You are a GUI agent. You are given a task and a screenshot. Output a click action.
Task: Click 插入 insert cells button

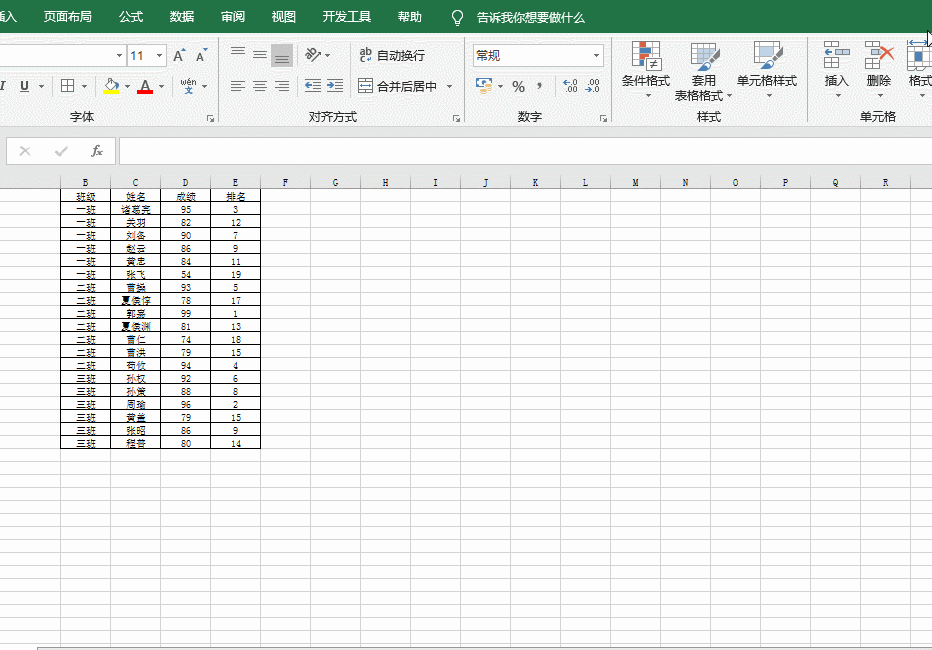pyautogui.click(x=836, y=70)
